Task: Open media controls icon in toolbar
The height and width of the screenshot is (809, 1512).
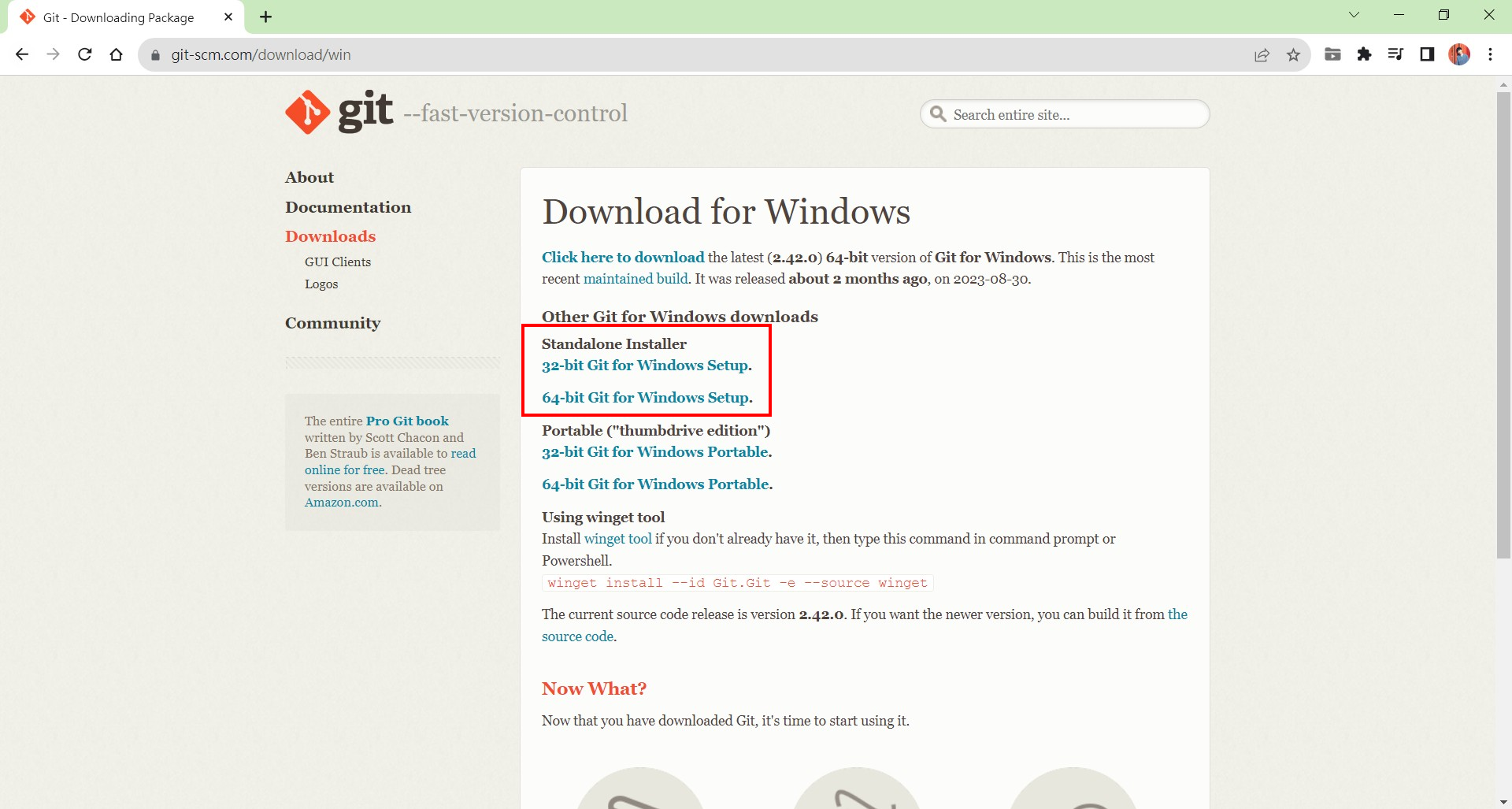Action: click(x=1395, y=54)
